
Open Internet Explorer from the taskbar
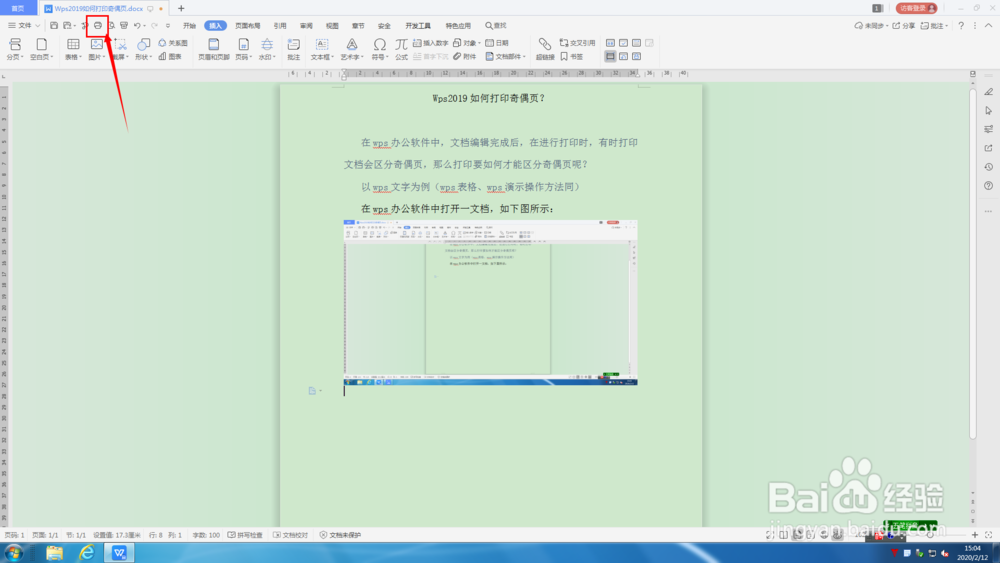coord(86,552)
